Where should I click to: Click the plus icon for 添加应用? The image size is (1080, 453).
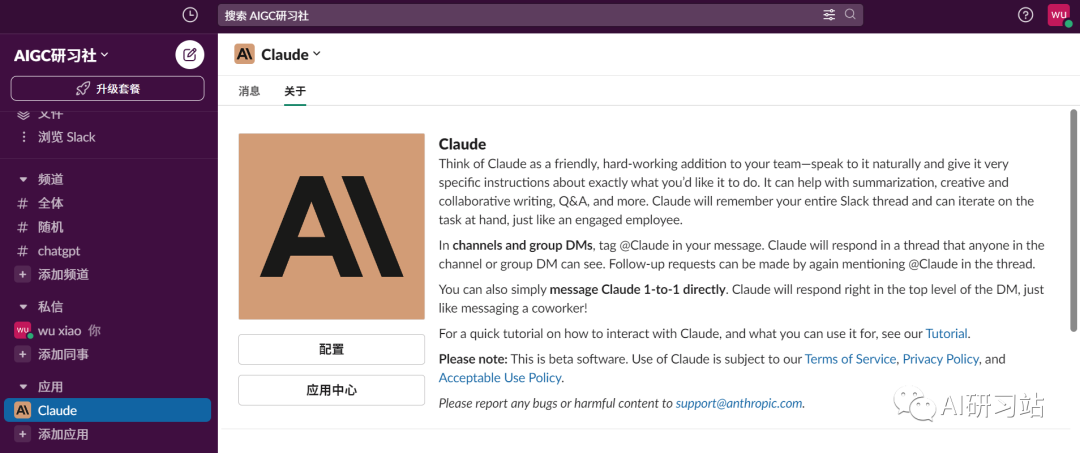click(x=23, y=434)
